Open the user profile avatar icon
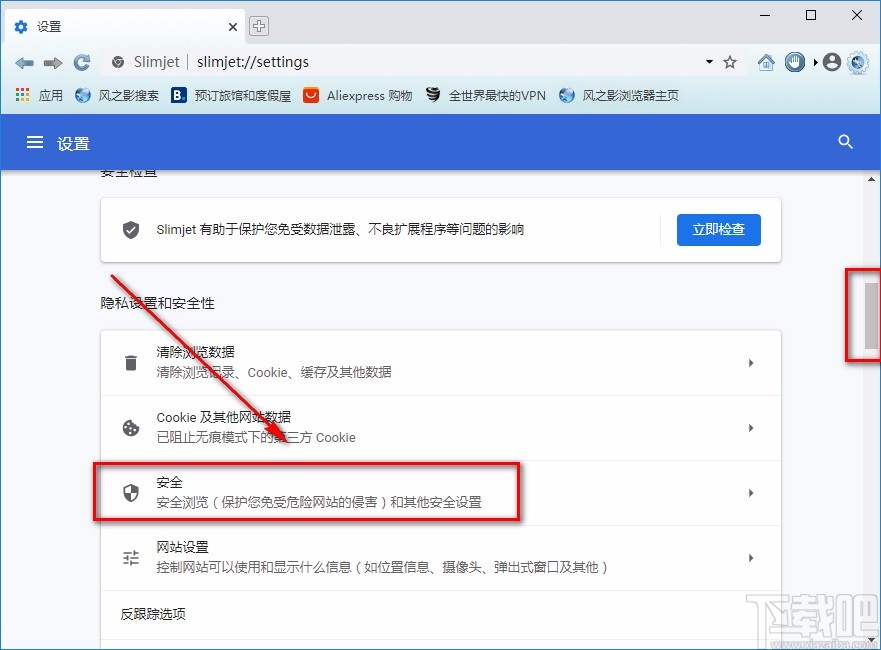 pyautogui.click(x=831, y=62)
